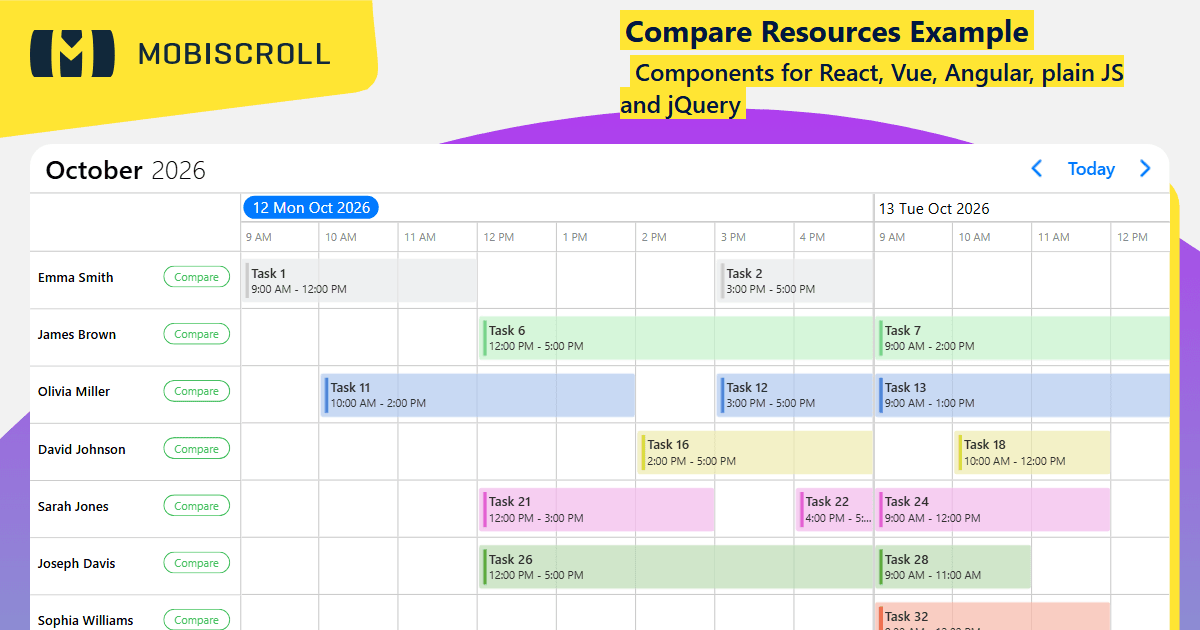This screenshot has width=1200, height=630.
Task: Click Olivia Miller resource name
Action: [x=74, y=391]
